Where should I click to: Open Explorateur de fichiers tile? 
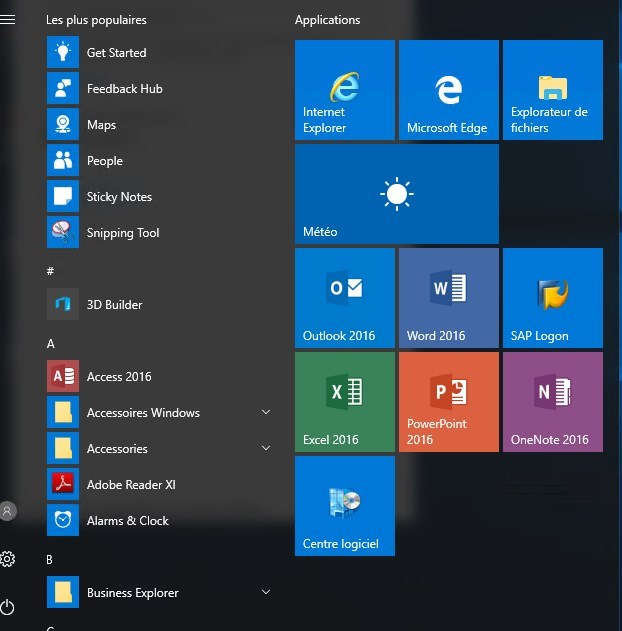click(x=553, y=90)
